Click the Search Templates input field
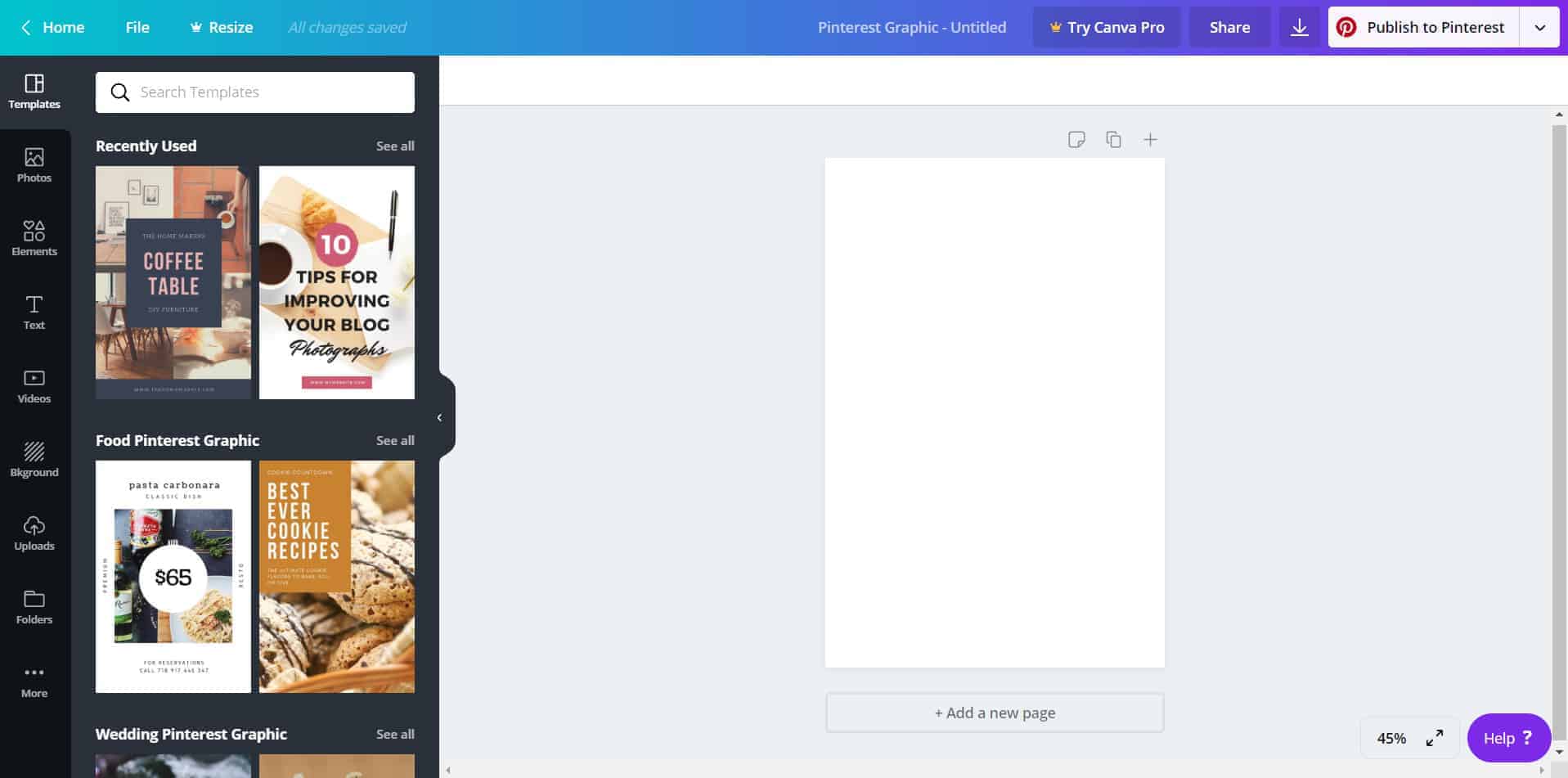 pos(255,92)
